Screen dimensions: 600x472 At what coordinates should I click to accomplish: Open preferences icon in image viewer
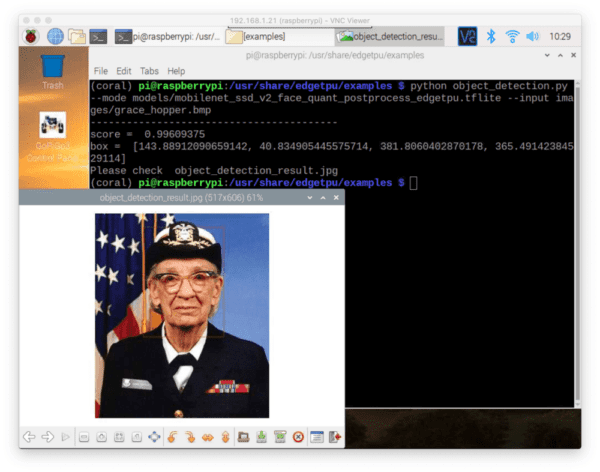316,437
